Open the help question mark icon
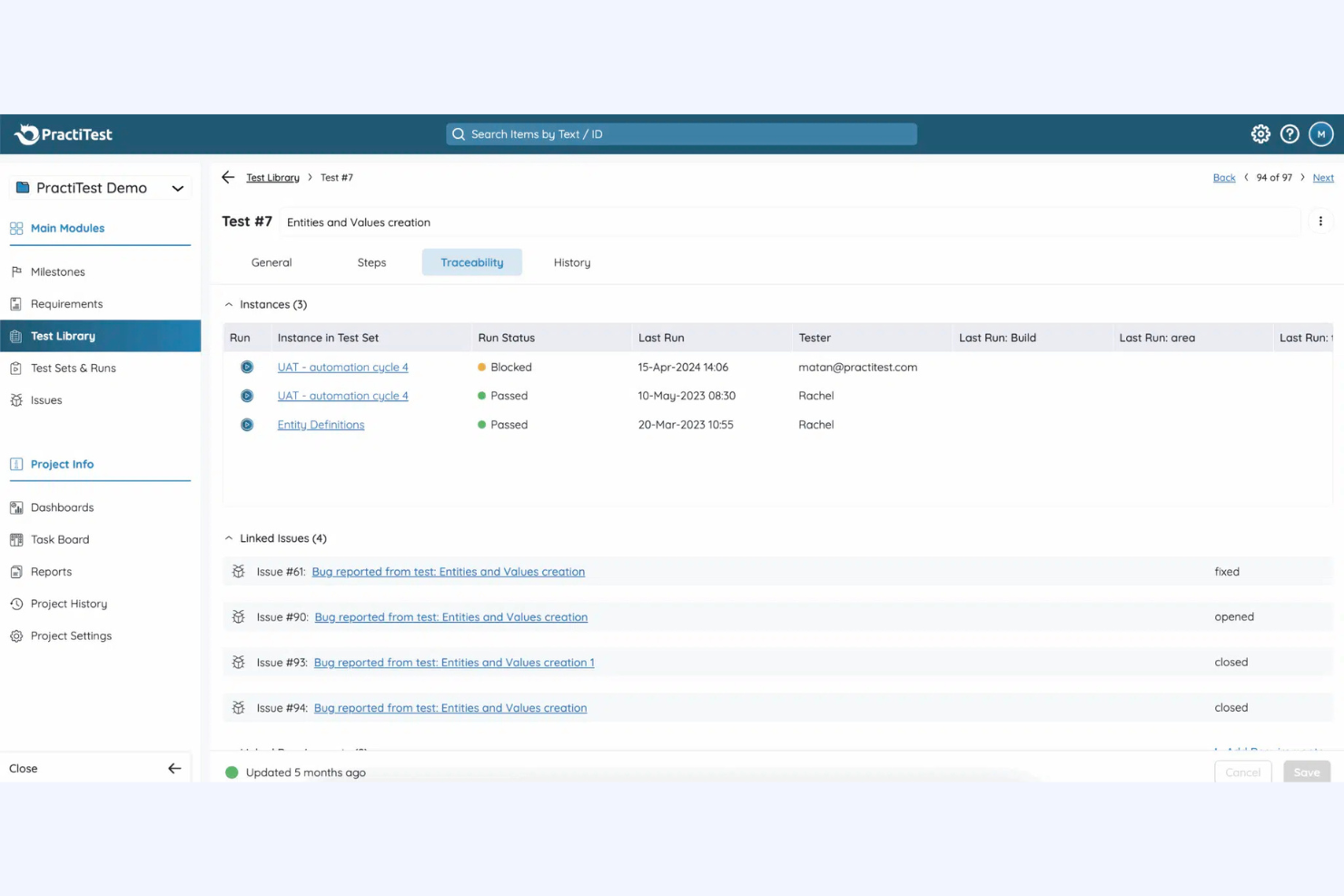The image size is (1344, 896). (x=1290, y=133)
